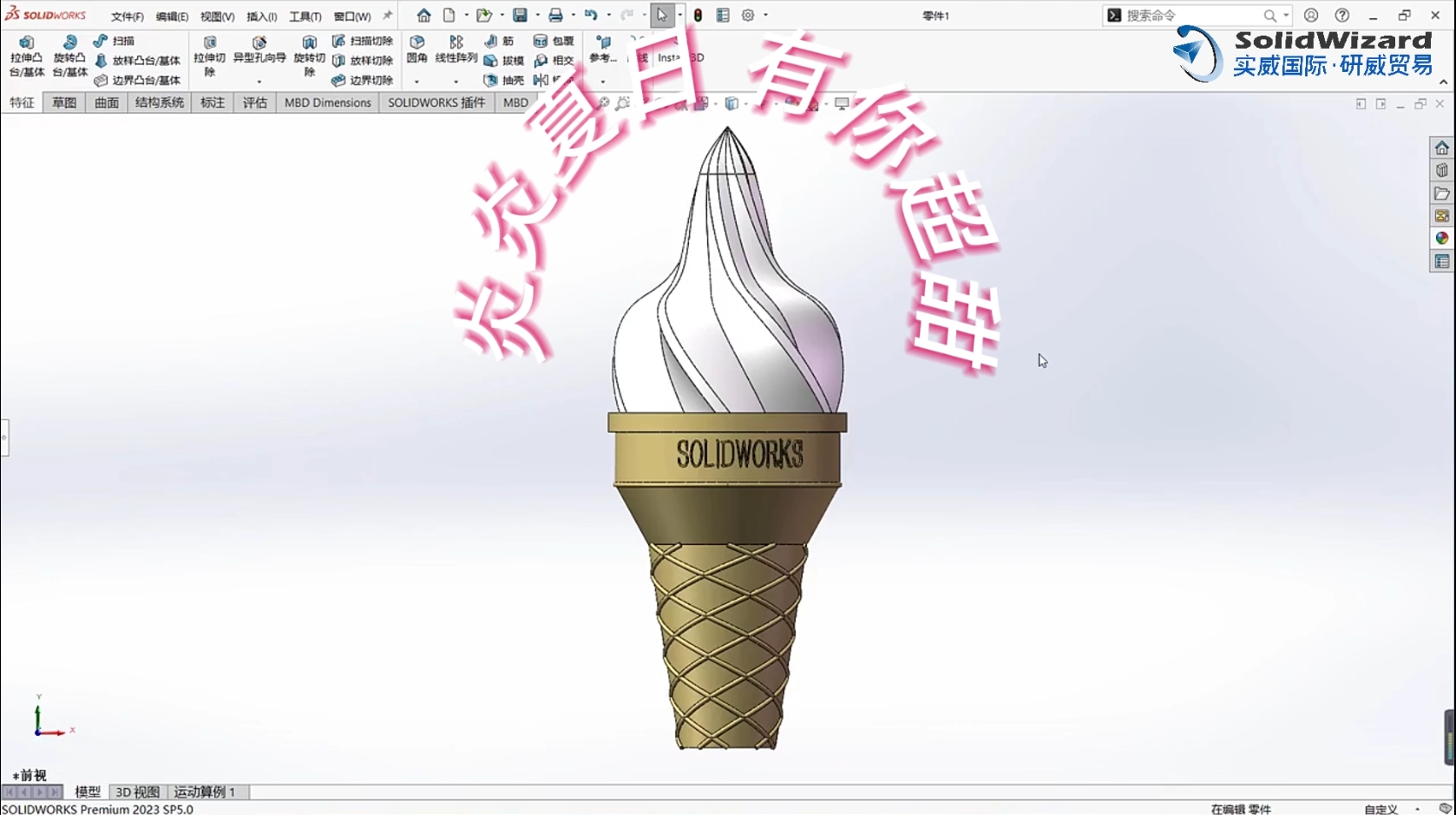Undo the last action
The image size is (1456, 815).
(x=591, y=15)
